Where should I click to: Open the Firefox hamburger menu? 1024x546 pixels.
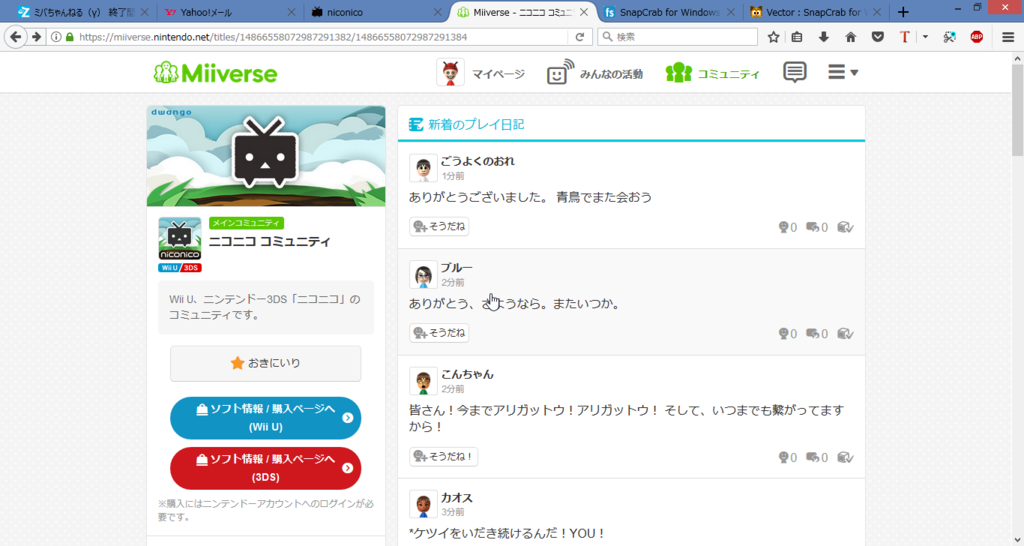(x=1008, y=37)
